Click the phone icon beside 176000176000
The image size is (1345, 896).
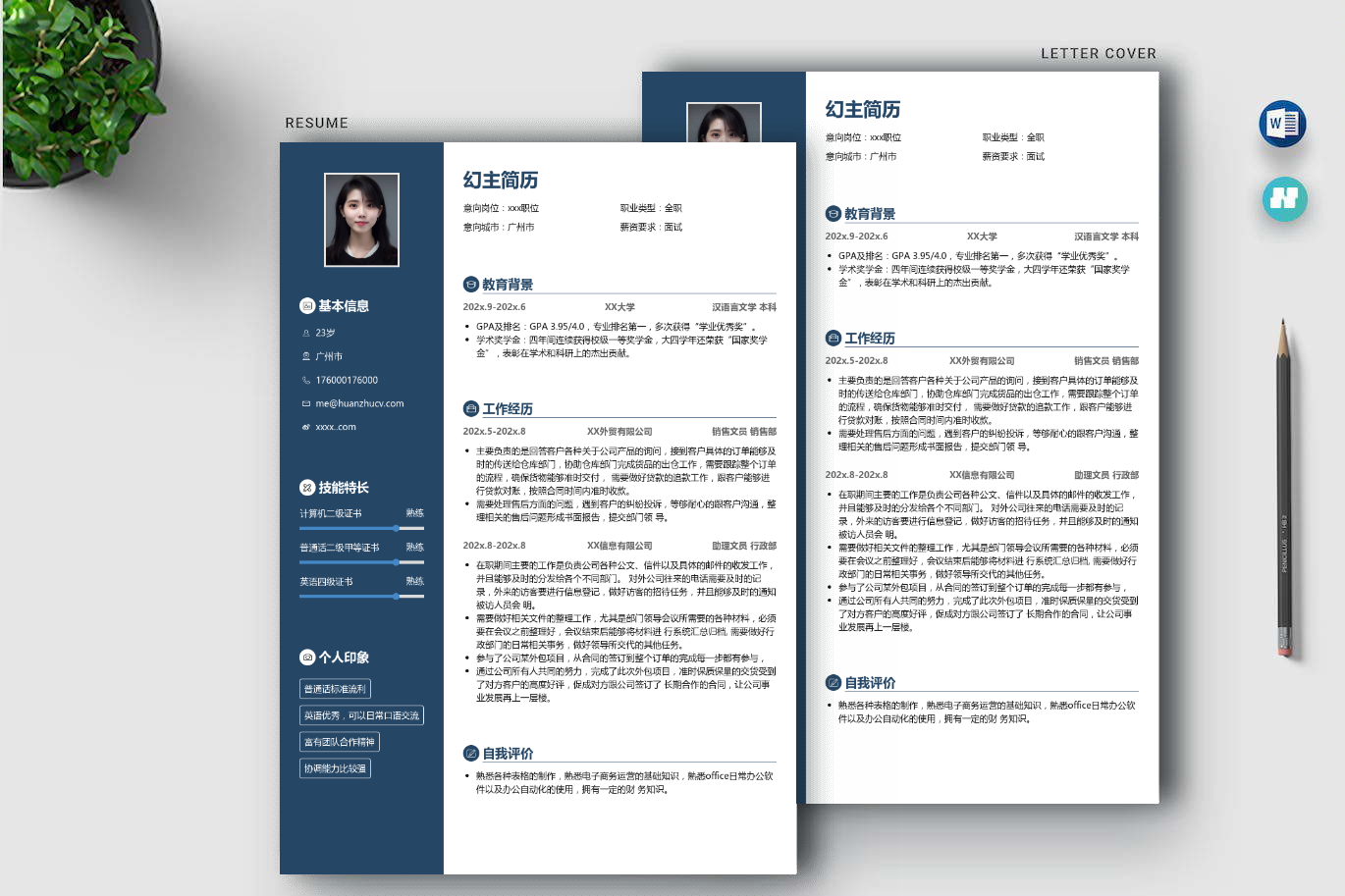[x=306, y=381]
